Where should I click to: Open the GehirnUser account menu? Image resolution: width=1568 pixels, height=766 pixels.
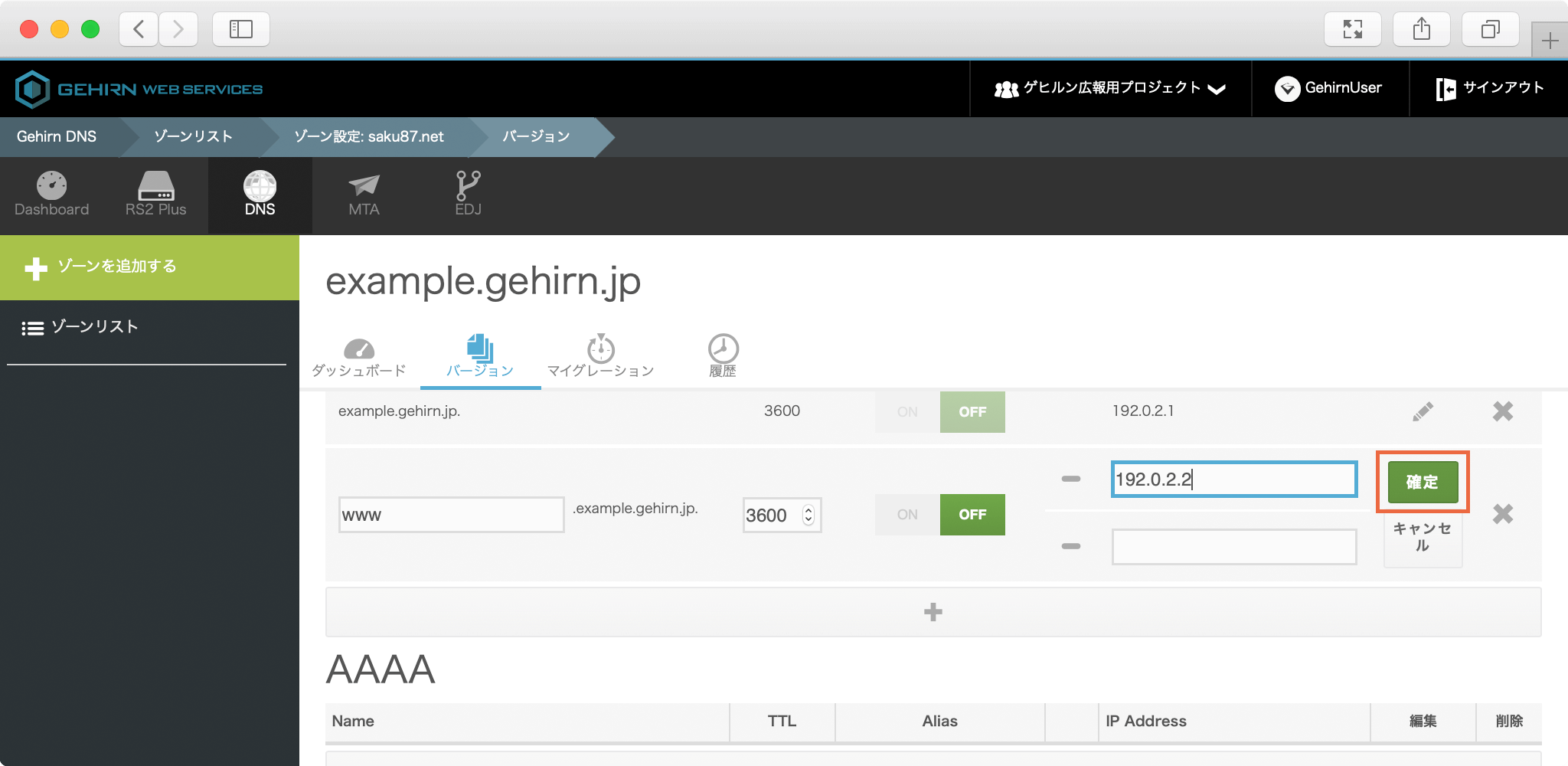pyautogui.click(x=1329, y=89)
